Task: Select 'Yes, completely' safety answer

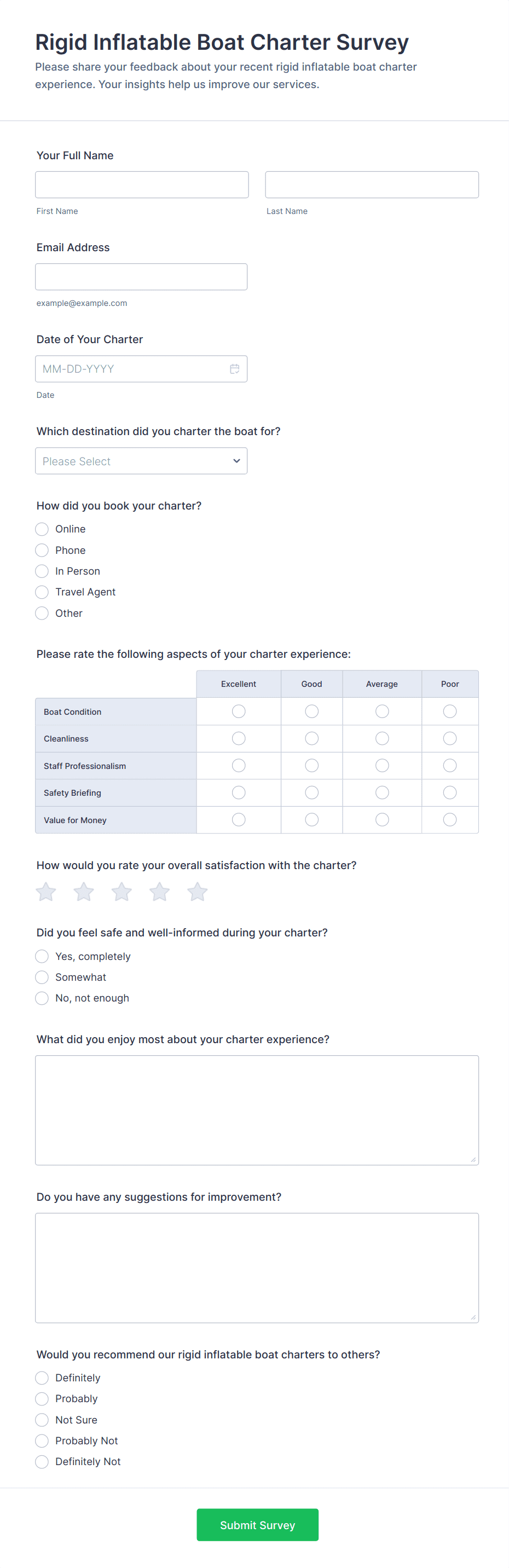Action: click(x=42, y=956)
